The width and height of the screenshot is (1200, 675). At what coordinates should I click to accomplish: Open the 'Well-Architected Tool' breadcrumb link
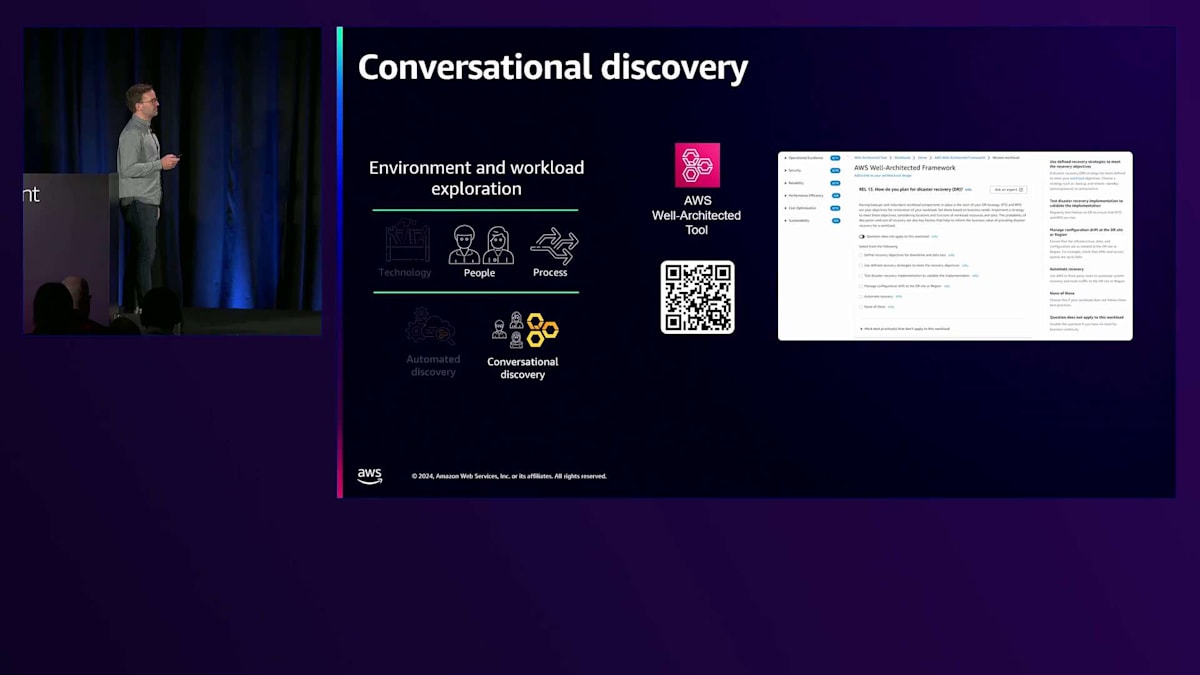(x=871, y=158)
